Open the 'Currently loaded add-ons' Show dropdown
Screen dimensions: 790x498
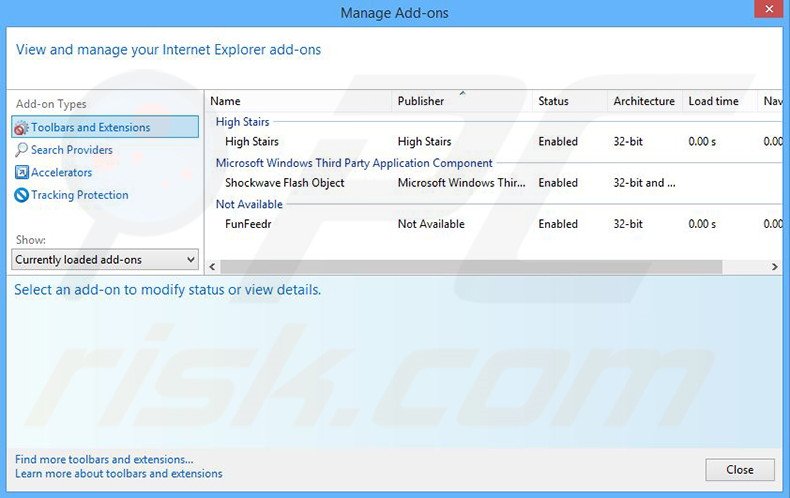(105, 260)
